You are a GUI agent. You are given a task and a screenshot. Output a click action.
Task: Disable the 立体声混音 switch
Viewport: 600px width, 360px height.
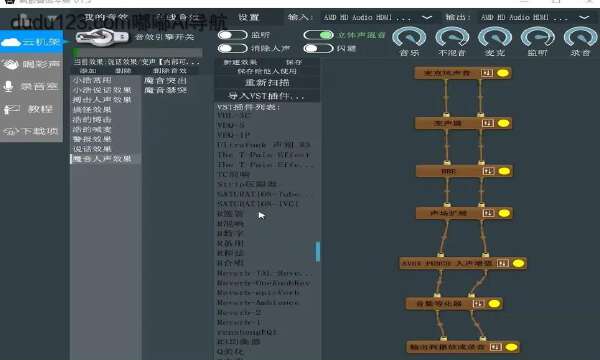point(318,35)
